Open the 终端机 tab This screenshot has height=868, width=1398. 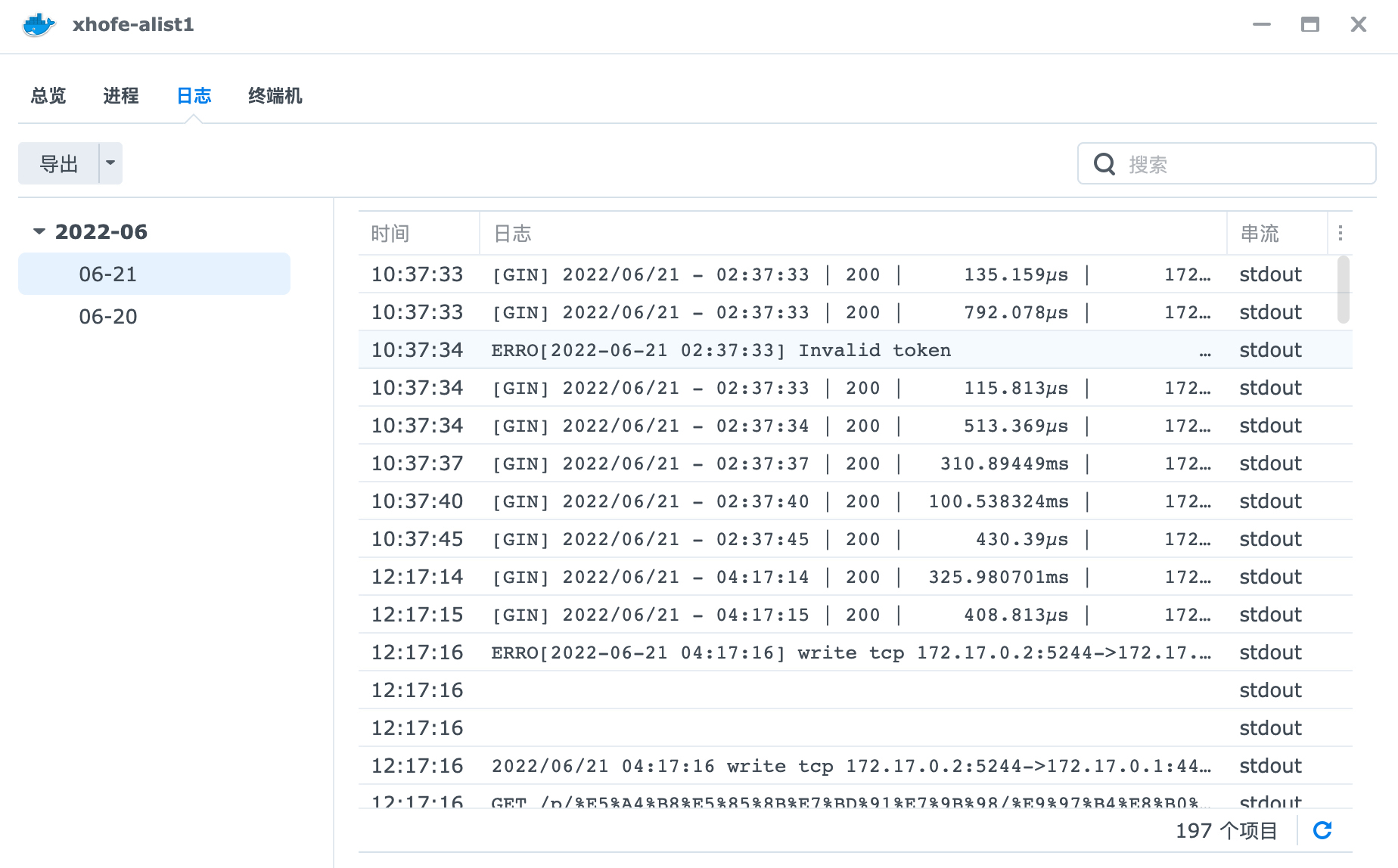coord(275,96)
